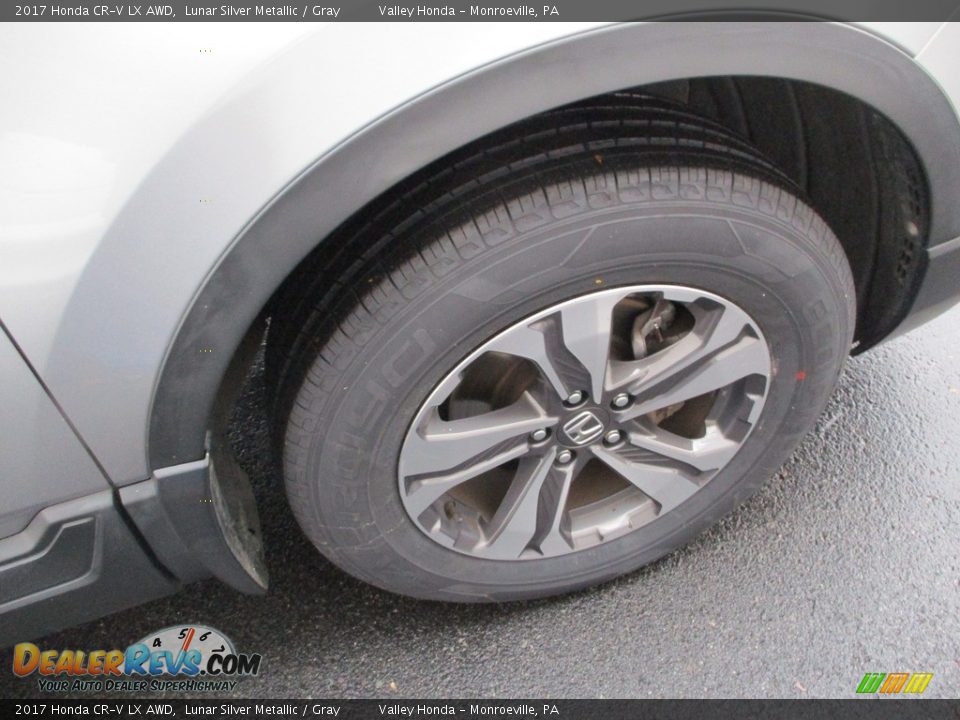
Task: Click "Valley Honda – Monroeville, PA" in header caption
Action: pyautogui.click(x=468, y=10)
